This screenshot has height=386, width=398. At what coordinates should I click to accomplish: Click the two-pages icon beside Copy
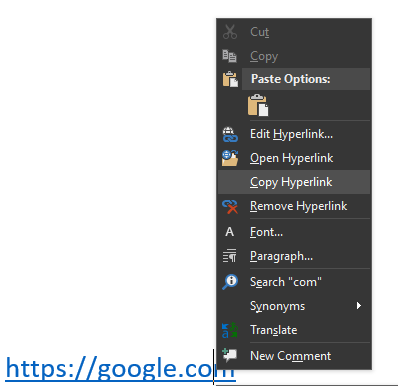tap(230, 56)
